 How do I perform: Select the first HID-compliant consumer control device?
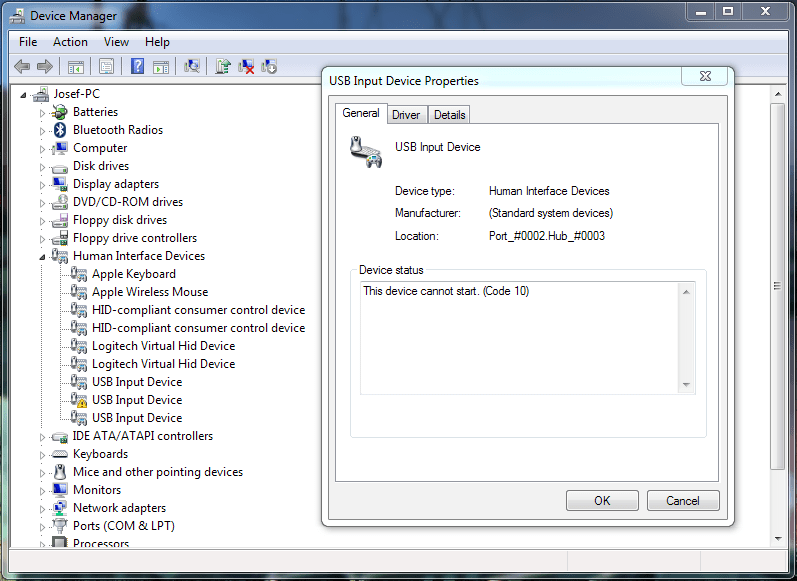(198, 310)
